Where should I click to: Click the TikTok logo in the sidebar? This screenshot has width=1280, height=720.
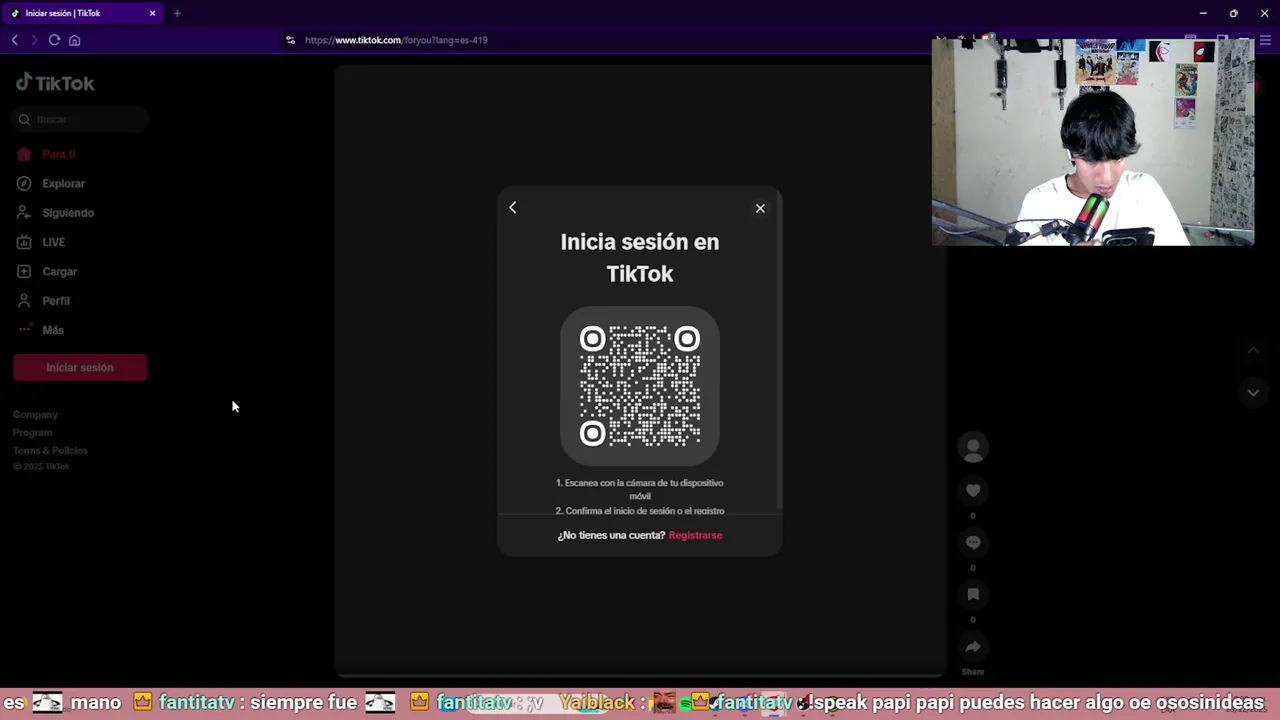pyautogui.click(x=55, y=83)
